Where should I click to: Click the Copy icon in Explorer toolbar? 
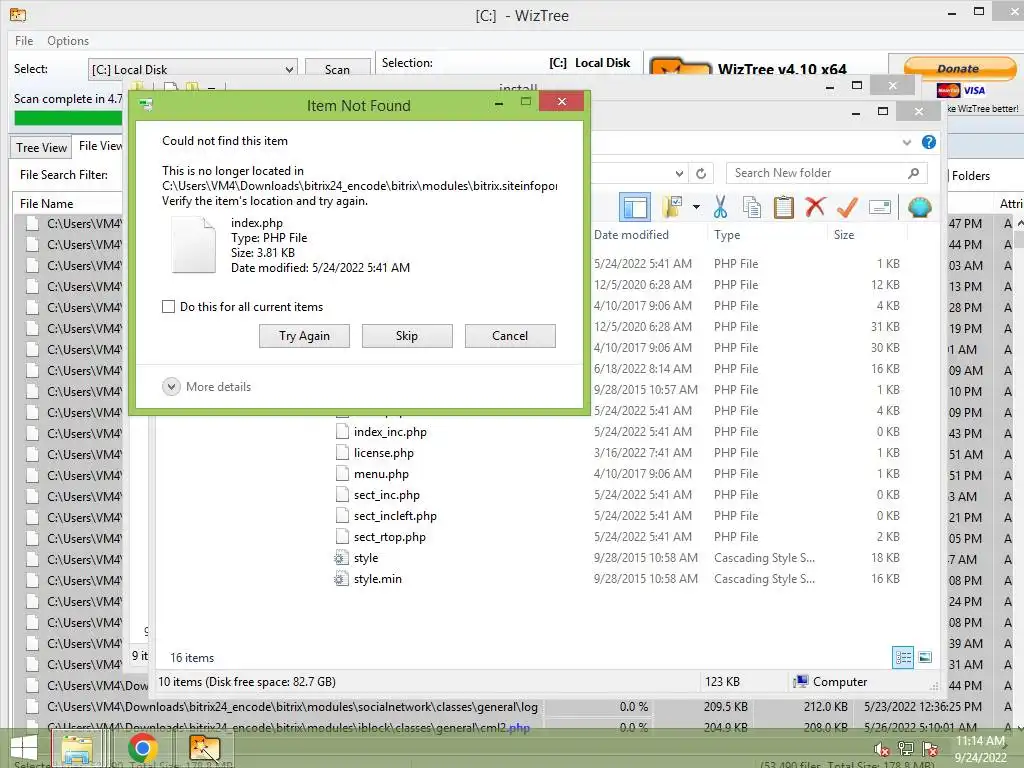click(x=752, y=208)
